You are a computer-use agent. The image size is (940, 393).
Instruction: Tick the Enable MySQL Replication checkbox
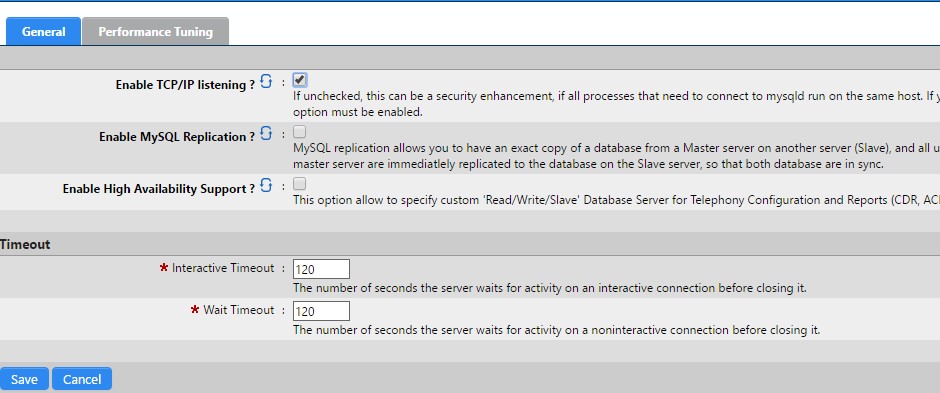click(x=300, y=131)
